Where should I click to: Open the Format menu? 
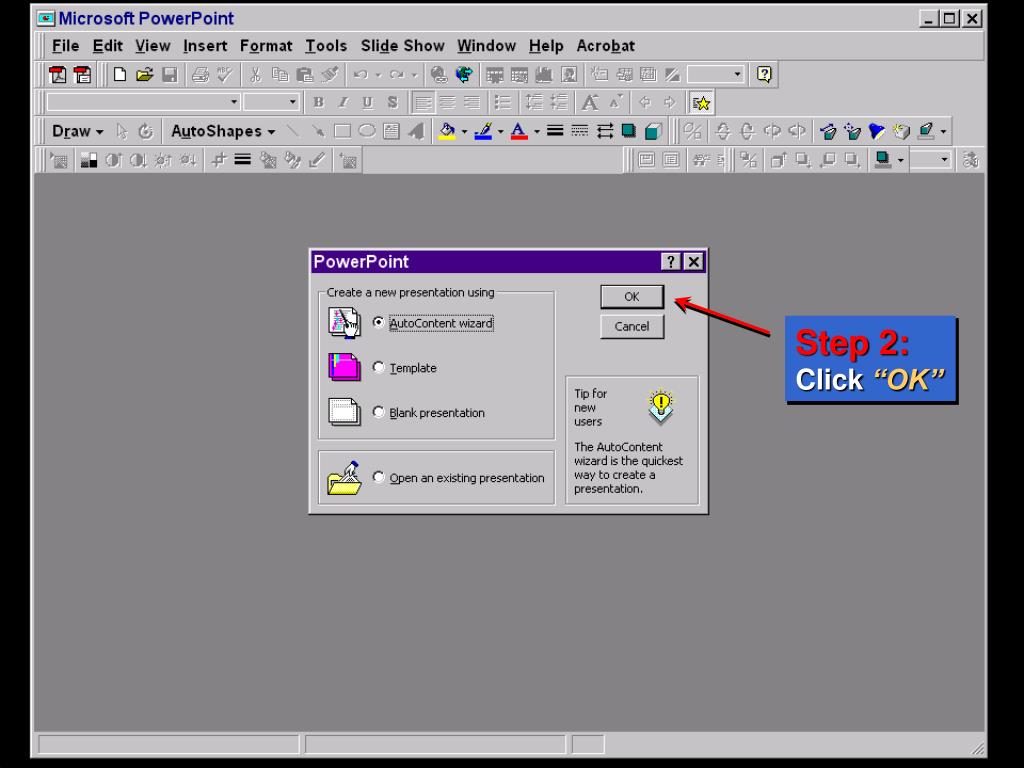click(266, 46)
